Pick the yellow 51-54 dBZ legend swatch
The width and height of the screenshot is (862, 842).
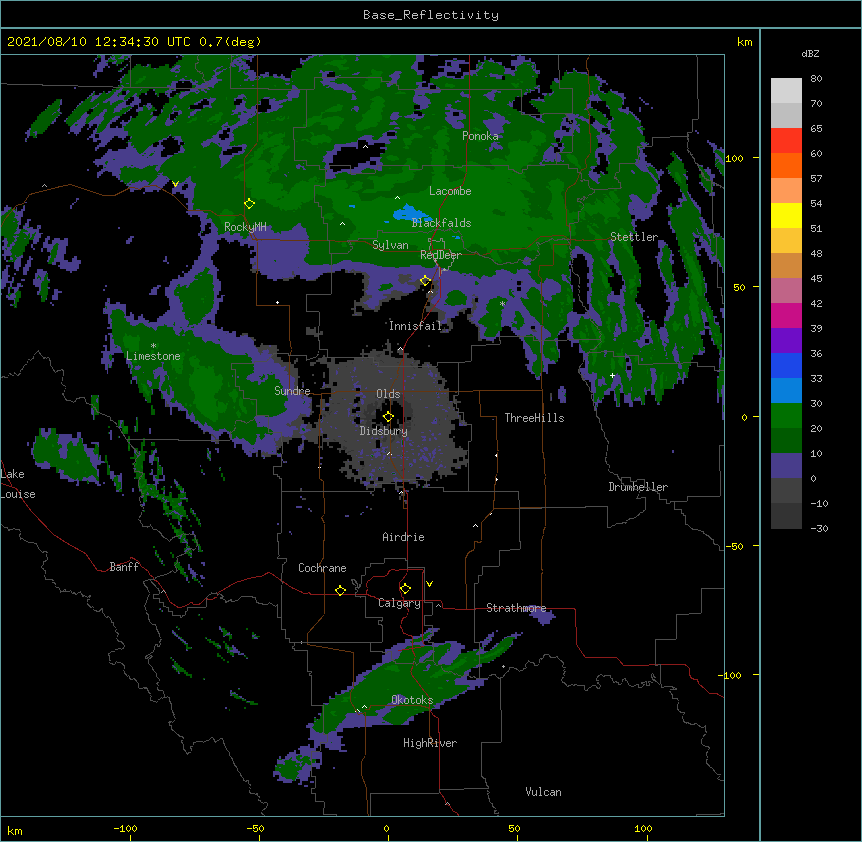[786, 216]
